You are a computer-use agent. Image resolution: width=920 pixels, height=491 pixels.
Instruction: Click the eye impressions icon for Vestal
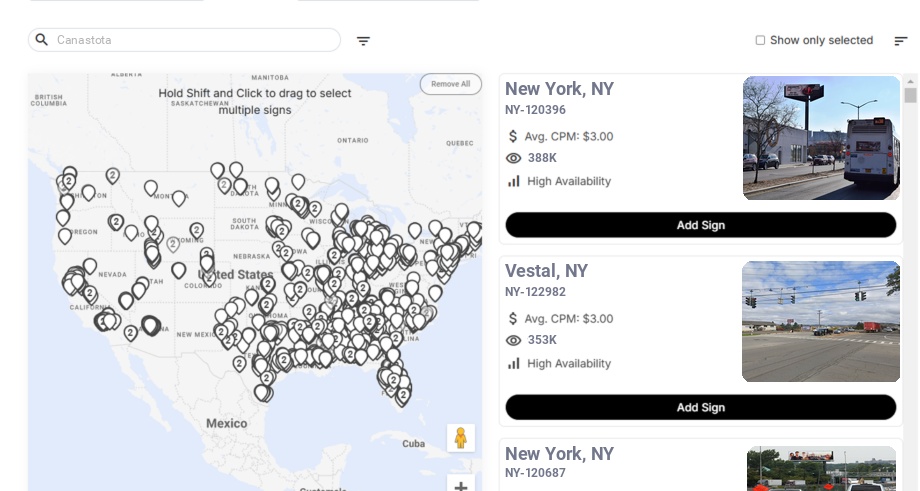[513, 340]
